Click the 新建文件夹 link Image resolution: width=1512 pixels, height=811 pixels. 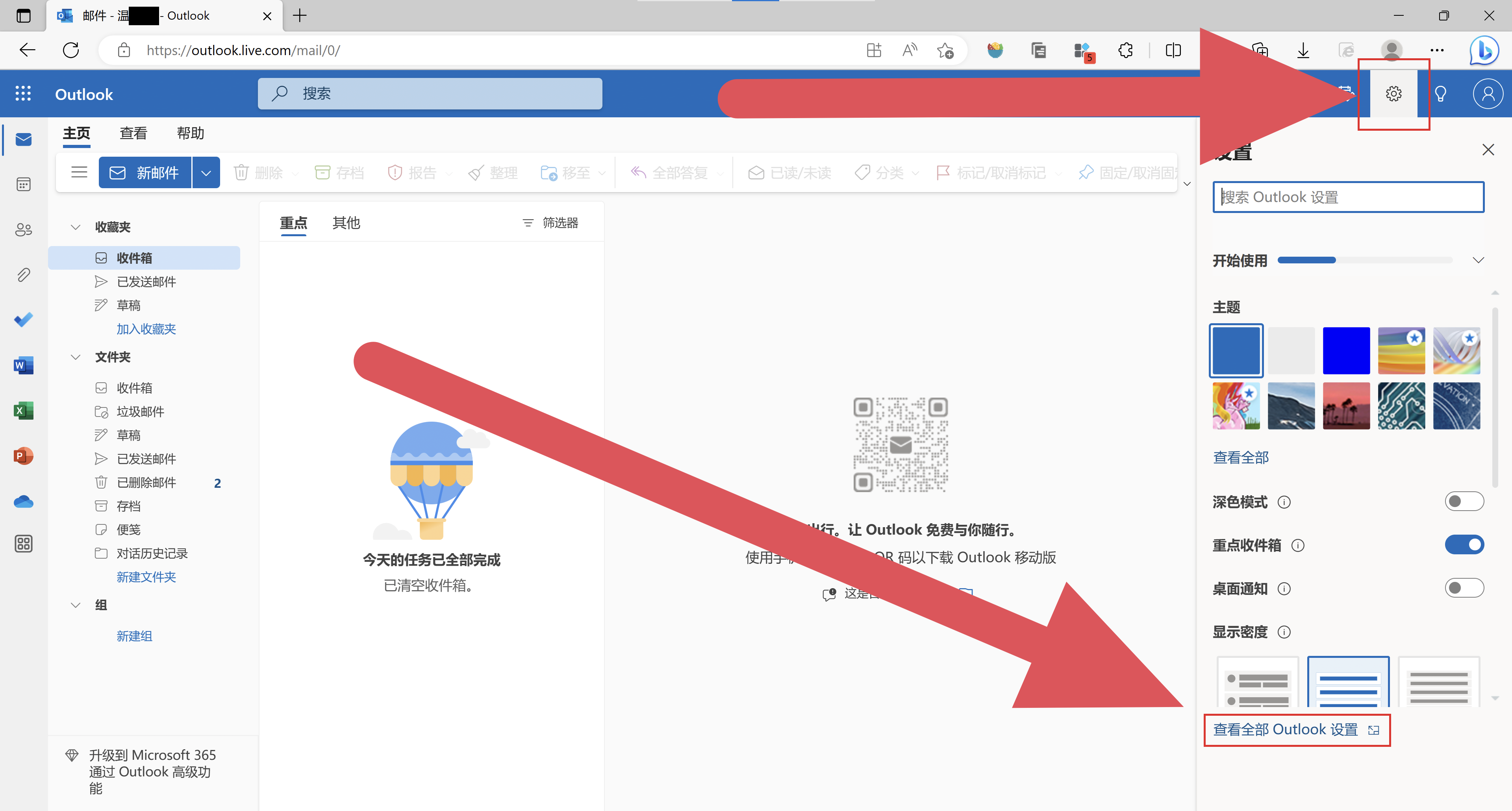tap(146, 577)
